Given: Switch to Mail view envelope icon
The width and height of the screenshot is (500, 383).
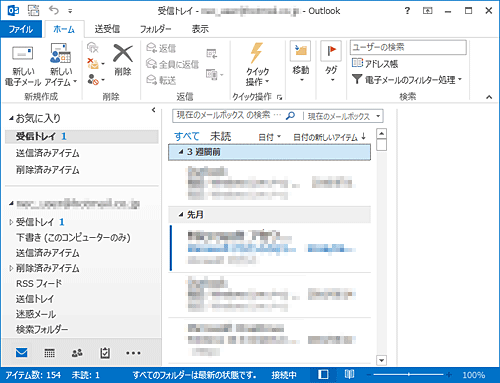Looking at the screenshot, I should pos(22,352).
